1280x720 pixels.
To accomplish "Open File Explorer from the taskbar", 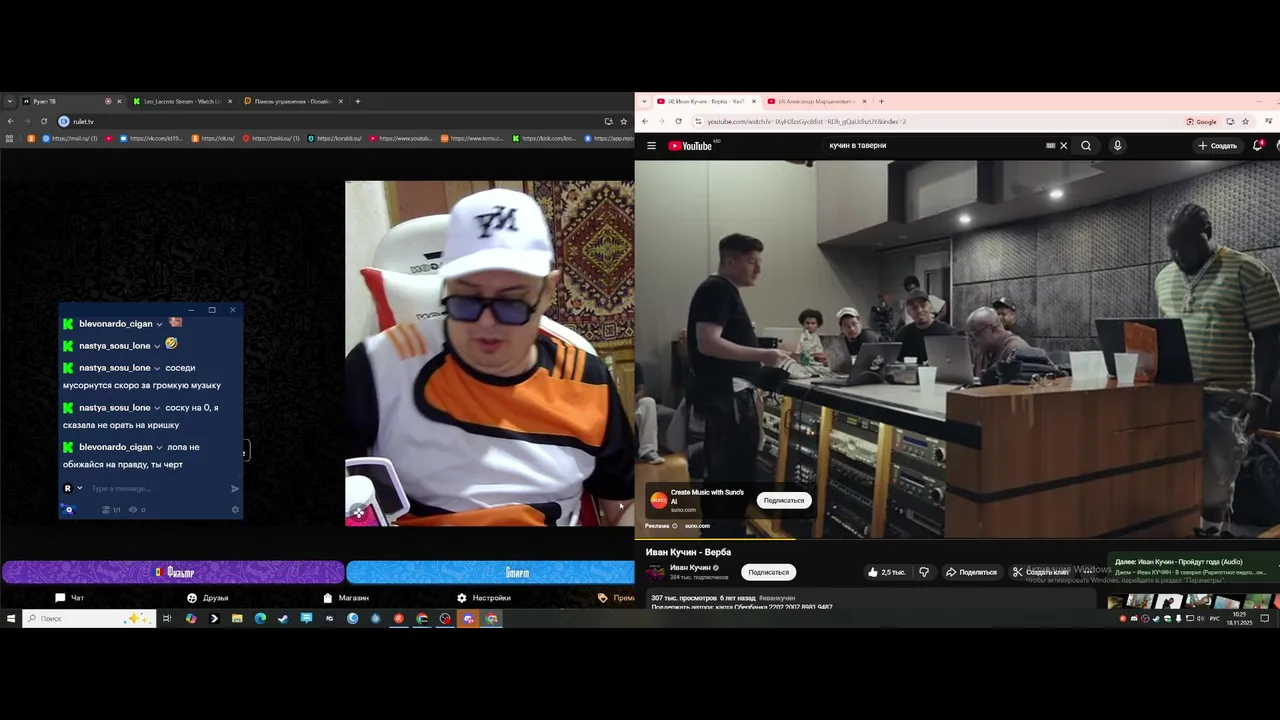I will 237,619.
